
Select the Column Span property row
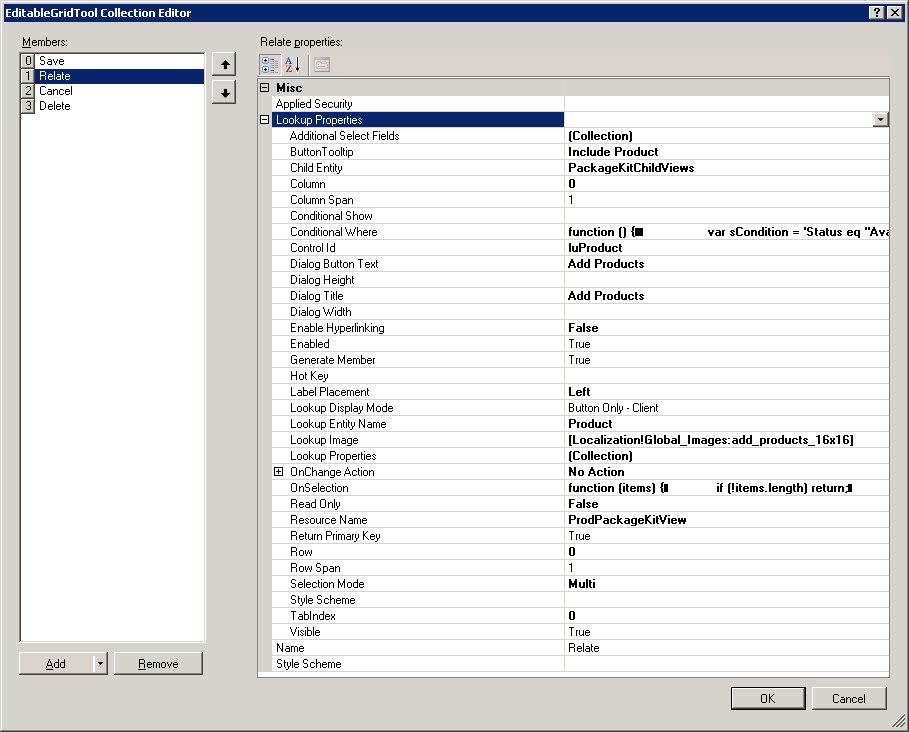point(580,200)
